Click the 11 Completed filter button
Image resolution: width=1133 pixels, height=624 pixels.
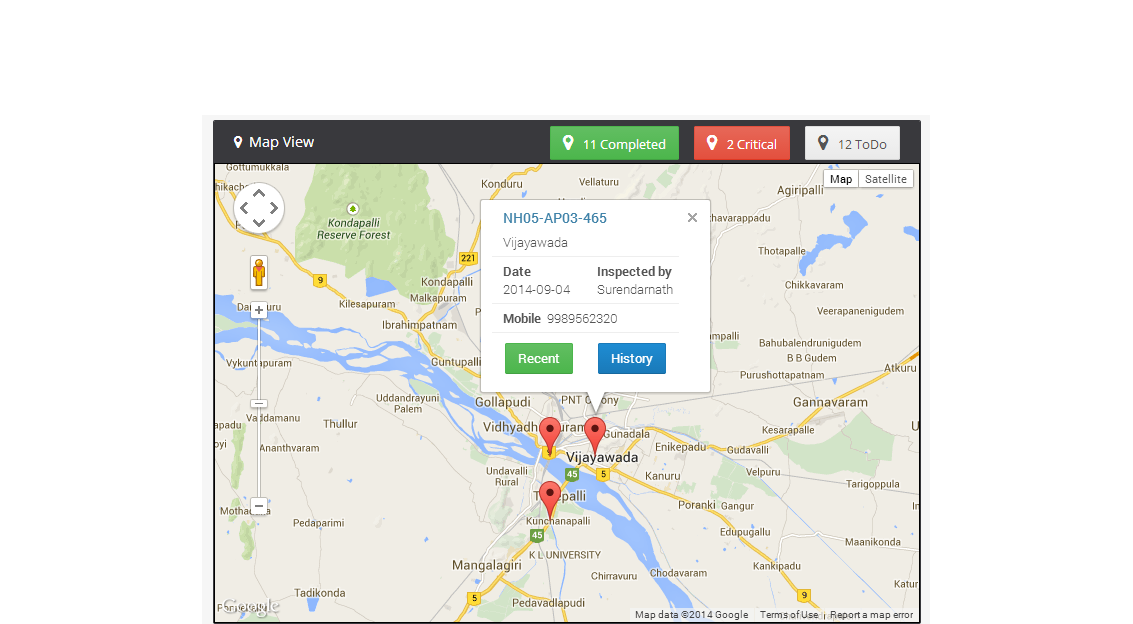click(614, 143)
